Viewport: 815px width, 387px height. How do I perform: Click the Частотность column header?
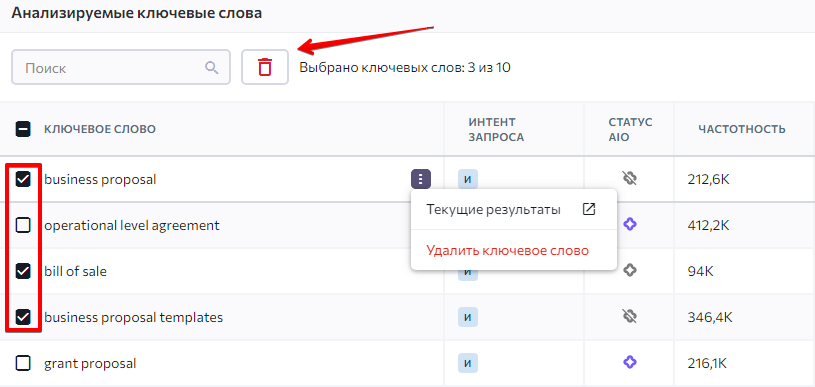(742, 129)
